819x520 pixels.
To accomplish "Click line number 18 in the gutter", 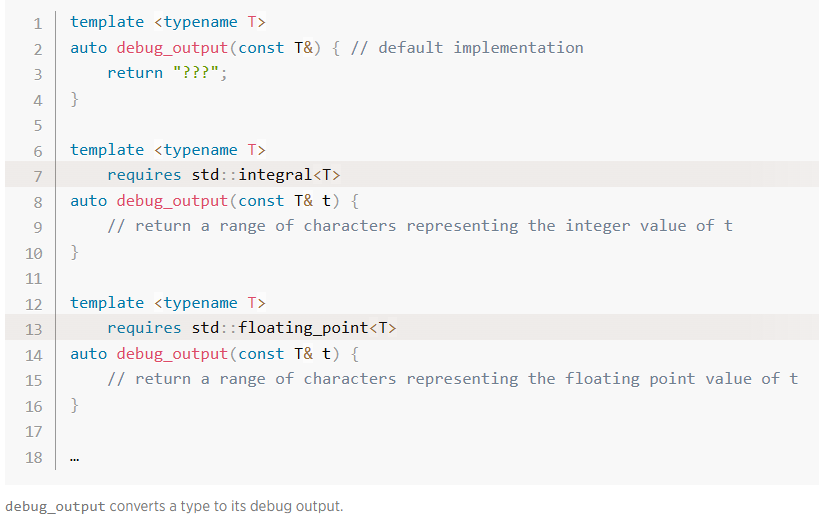I will click(34, 456).
